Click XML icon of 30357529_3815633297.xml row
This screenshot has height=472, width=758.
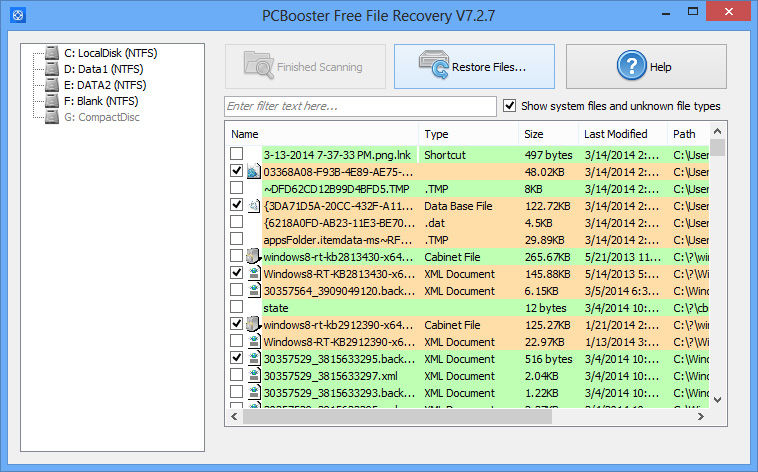coord(254,376)
